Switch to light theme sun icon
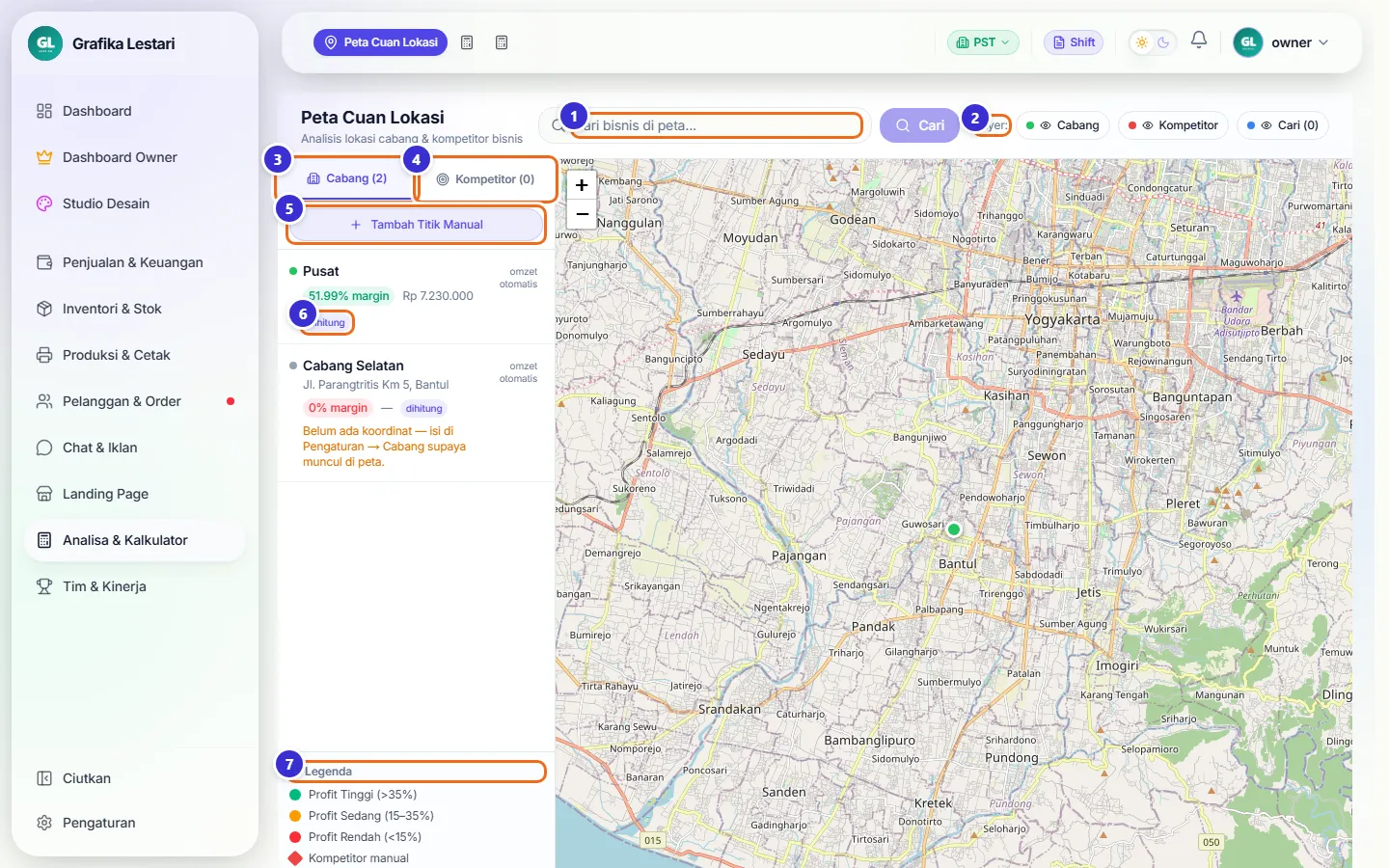The width and height of the screenshot is (1389, 868). [x=1142, y=42]
